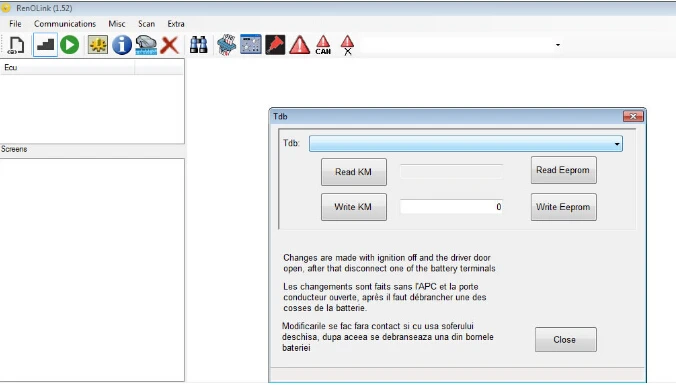Expand the Tdb dropdown list

tap(617, 144)
